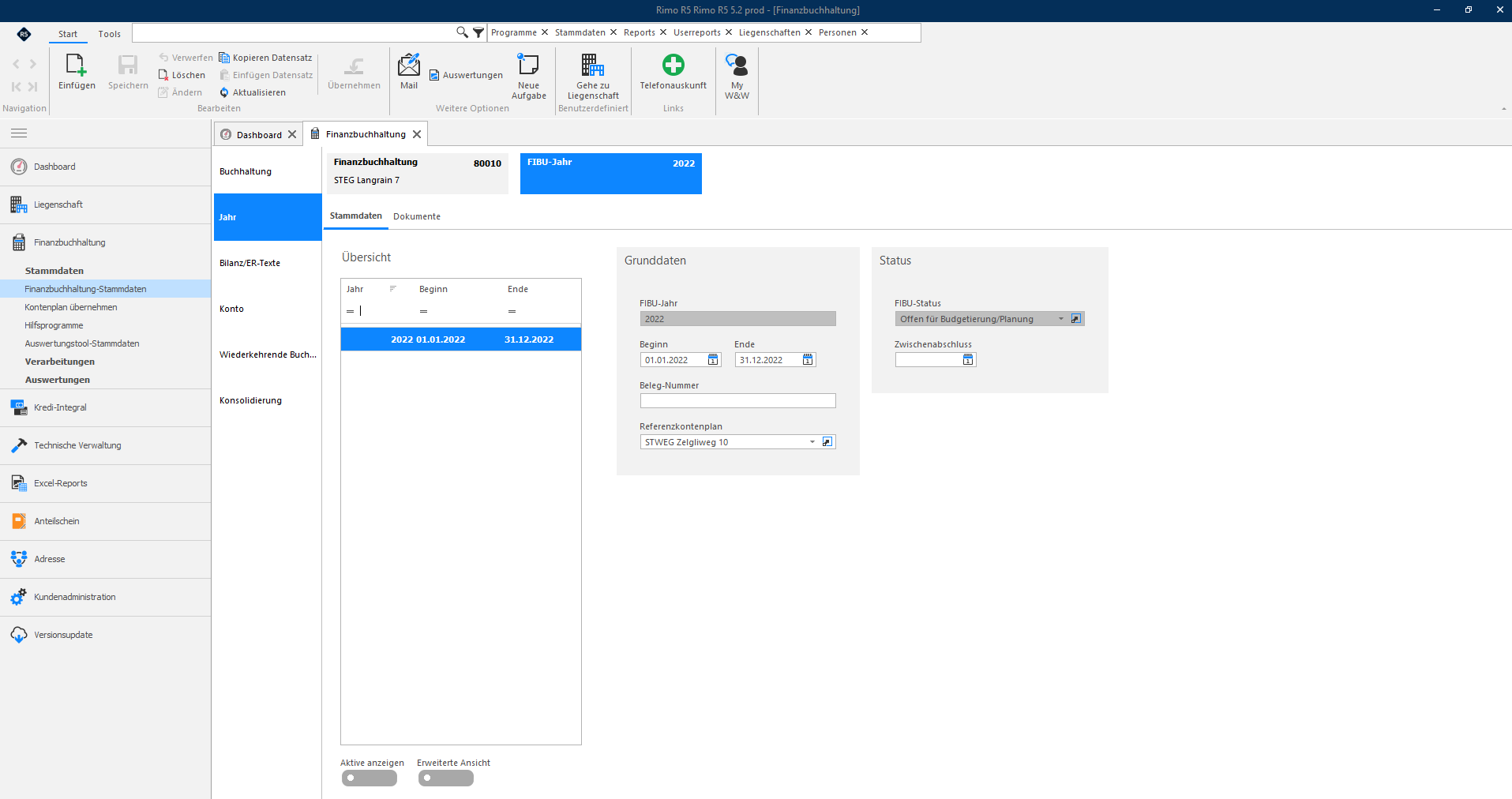Open the Tools ribbon tab
This screenshot has width=1512, height=799.
point(110,34)
